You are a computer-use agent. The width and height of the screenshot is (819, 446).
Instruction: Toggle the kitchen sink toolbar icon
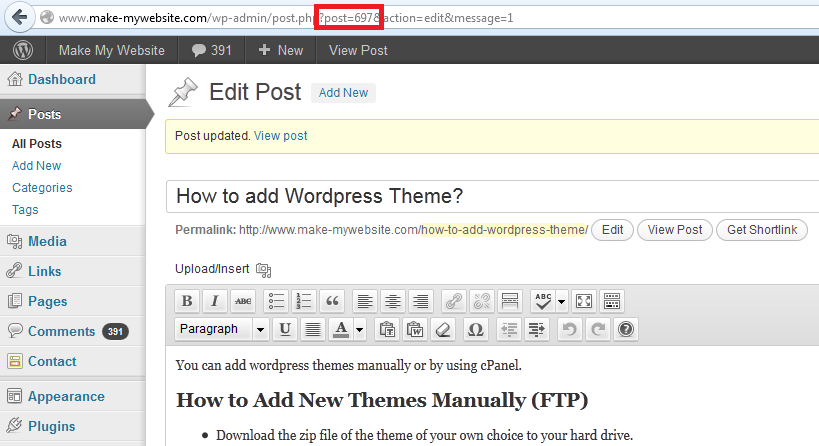(x=612, y=301)
